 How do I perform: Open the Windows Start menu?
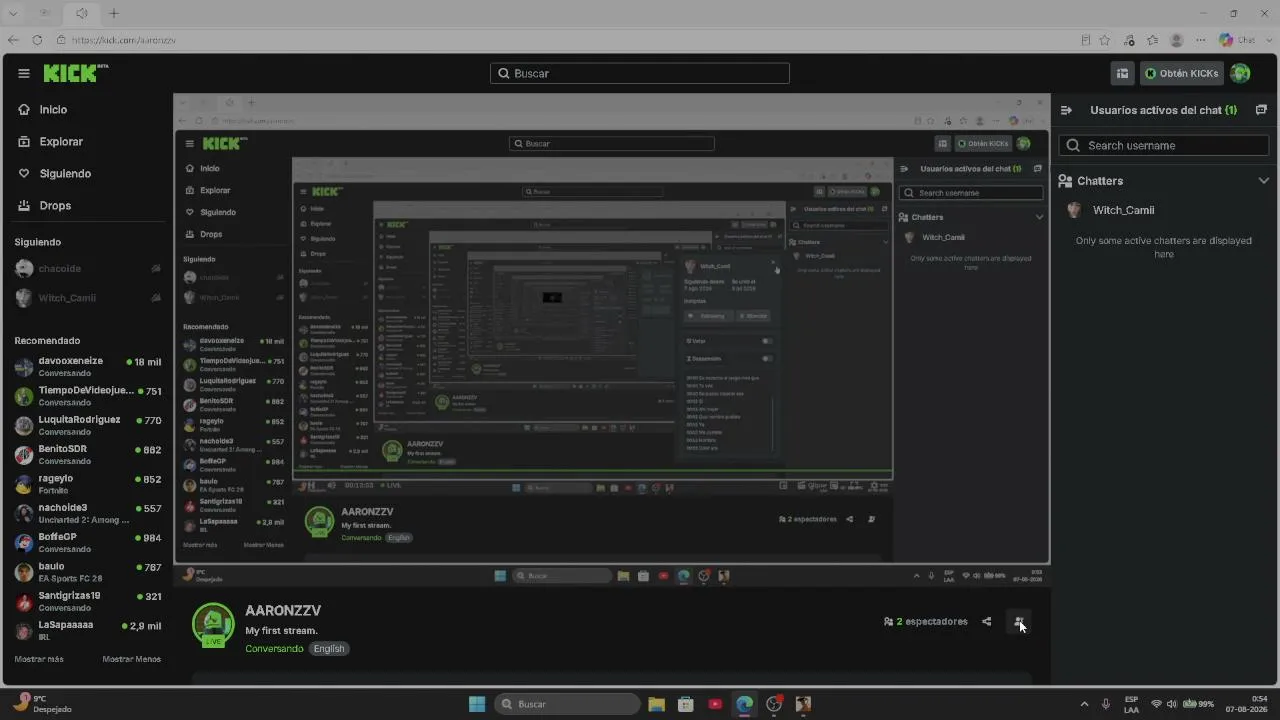[x=477, y=704]
